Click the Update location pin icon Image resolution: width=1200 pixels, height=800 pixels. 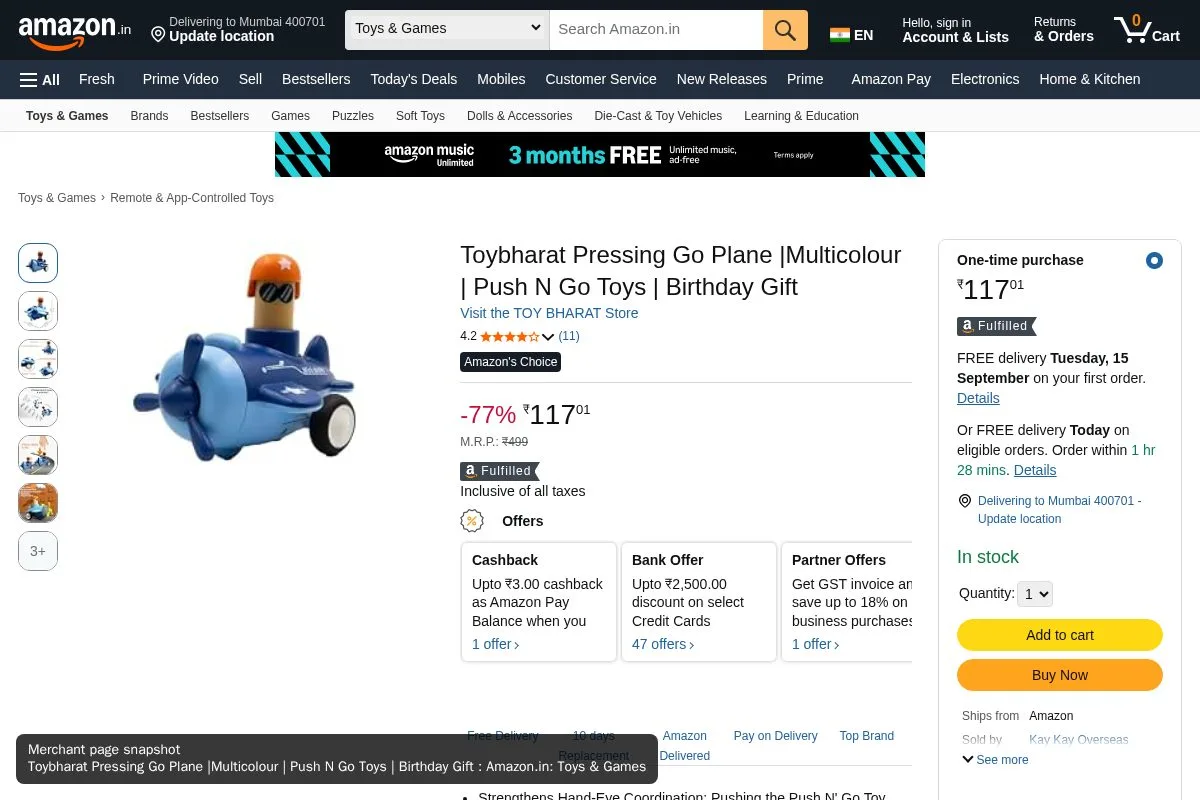coord(158,35)
